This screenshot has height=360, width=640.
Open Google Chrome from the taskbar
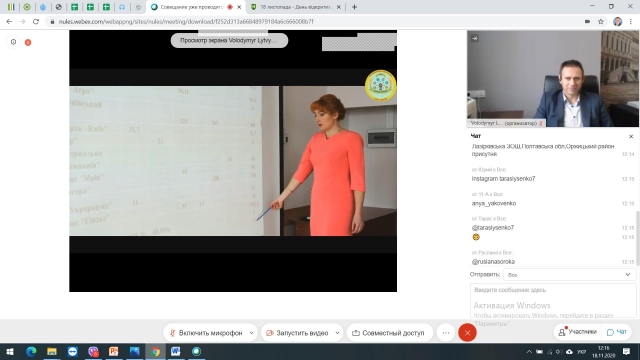156,351
